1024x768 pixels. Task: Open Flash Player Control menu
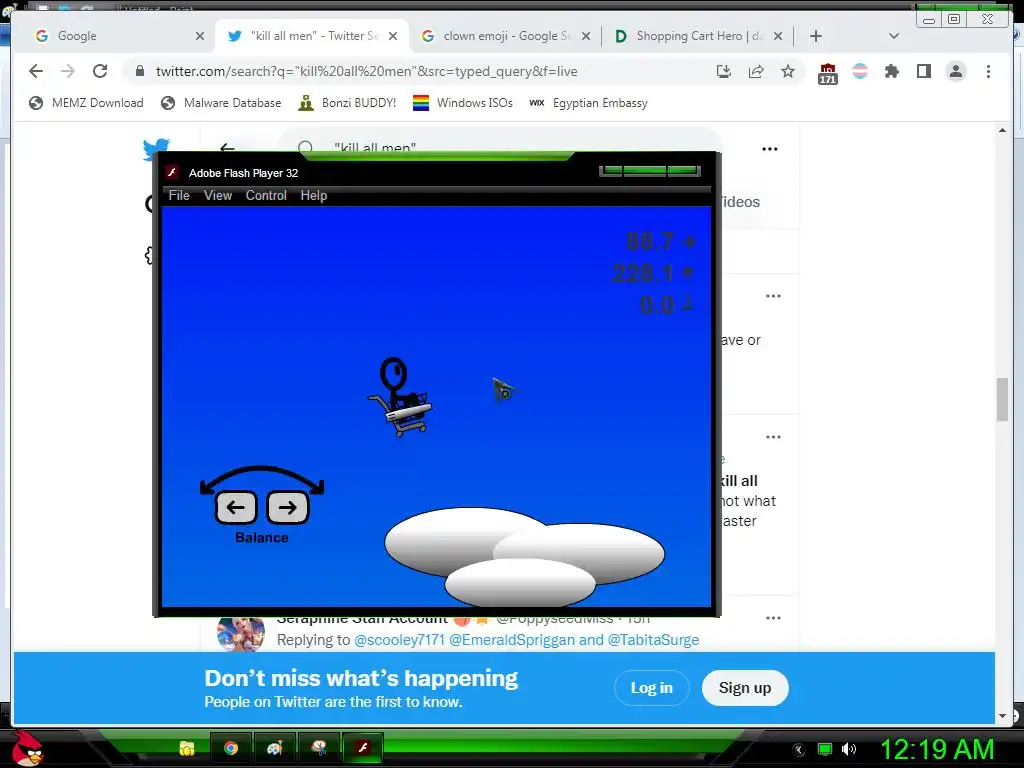266,195
